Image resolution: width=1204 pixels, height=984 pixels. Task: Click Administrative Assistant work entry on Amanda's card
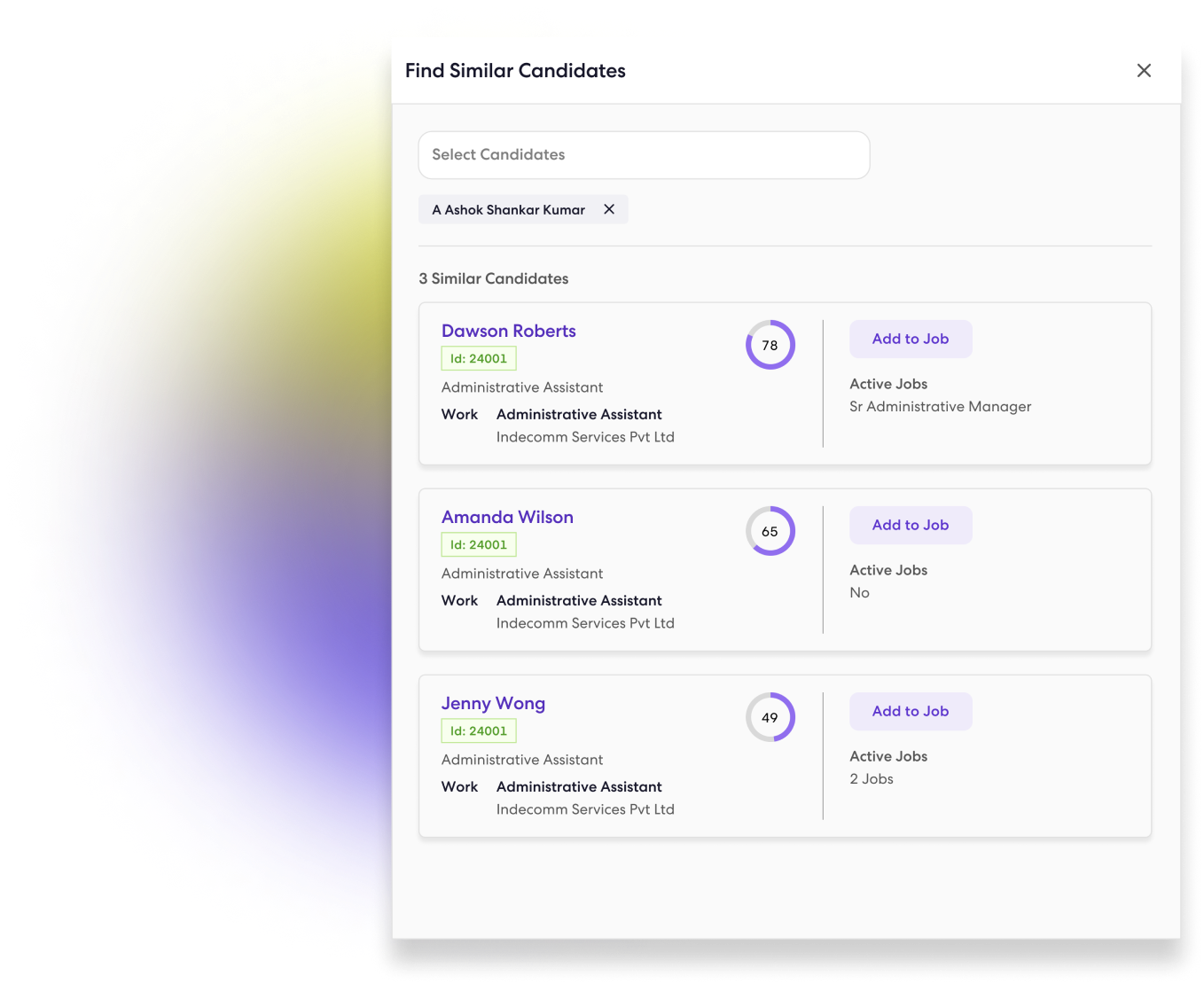(x=579, y=600)
